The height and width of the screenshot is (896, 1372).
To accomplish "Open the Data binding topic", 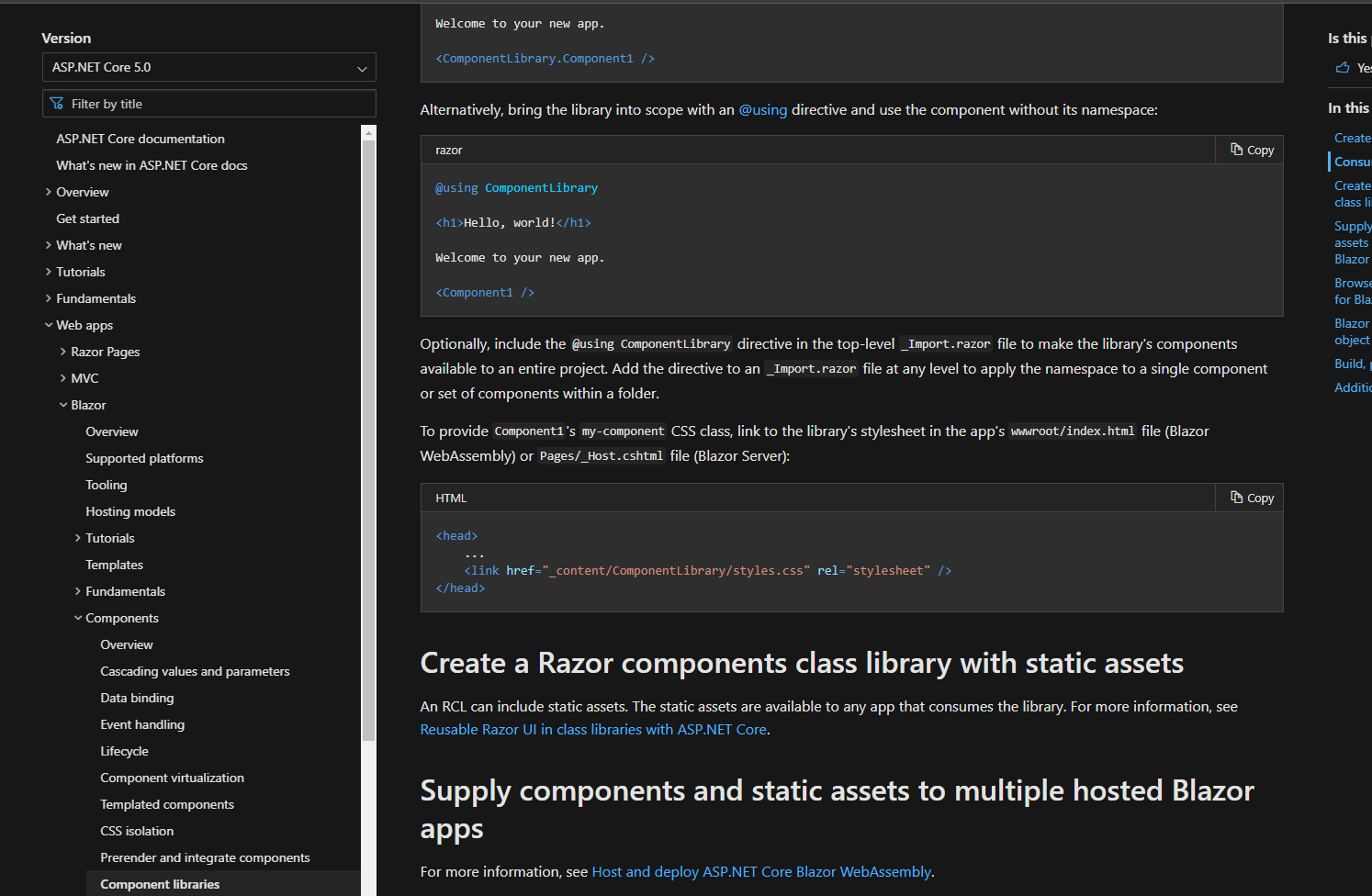I will (136, 698).
